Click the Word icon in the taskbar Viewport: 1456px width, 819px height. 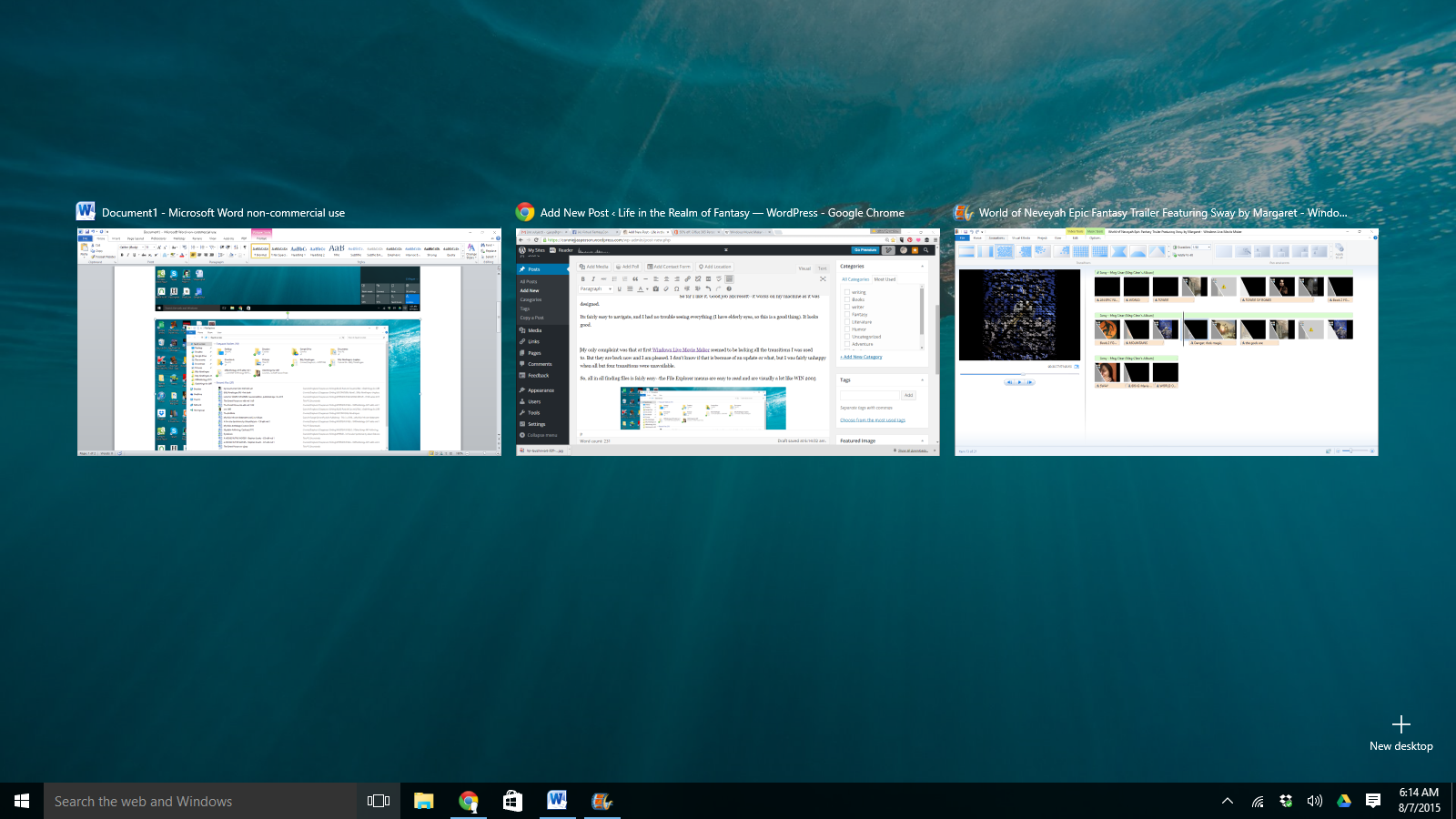[x=557, y=801]
